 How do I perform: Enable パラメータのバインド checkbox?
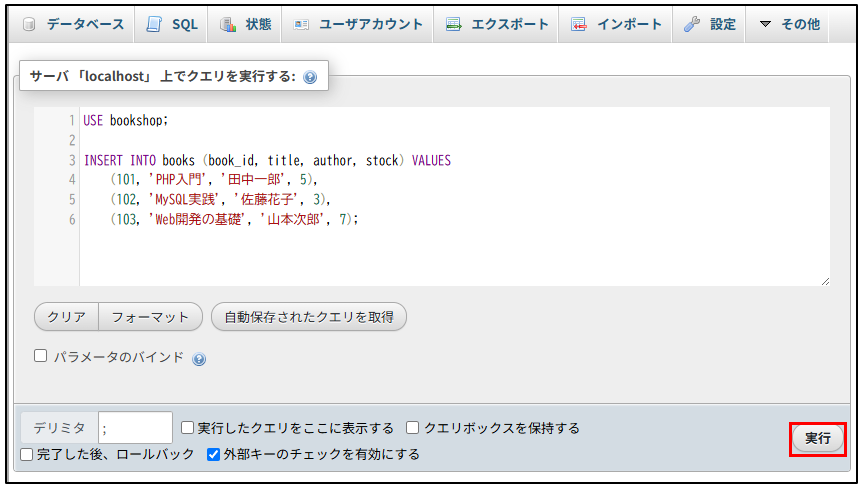(x=41, y=356)
